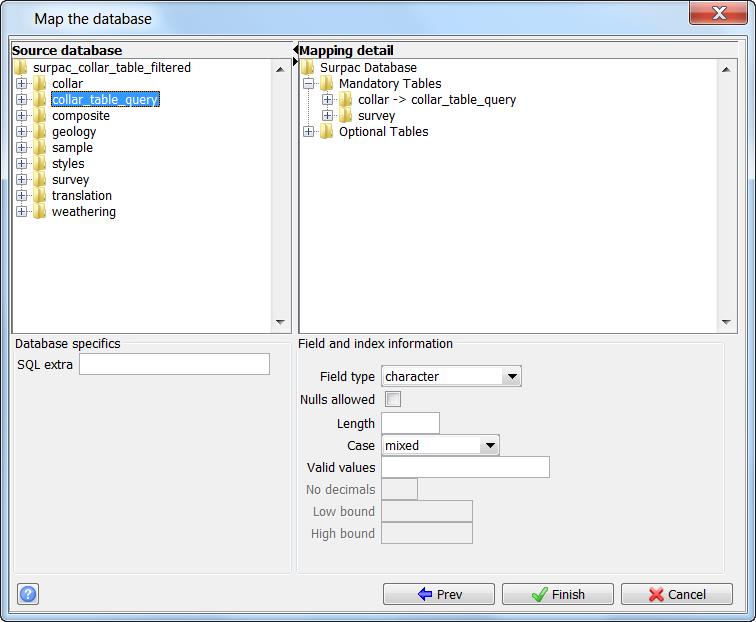Collapse the Mandatory Tables node
This screenshot has width=756, height=622.
click(x=309, y=83)
